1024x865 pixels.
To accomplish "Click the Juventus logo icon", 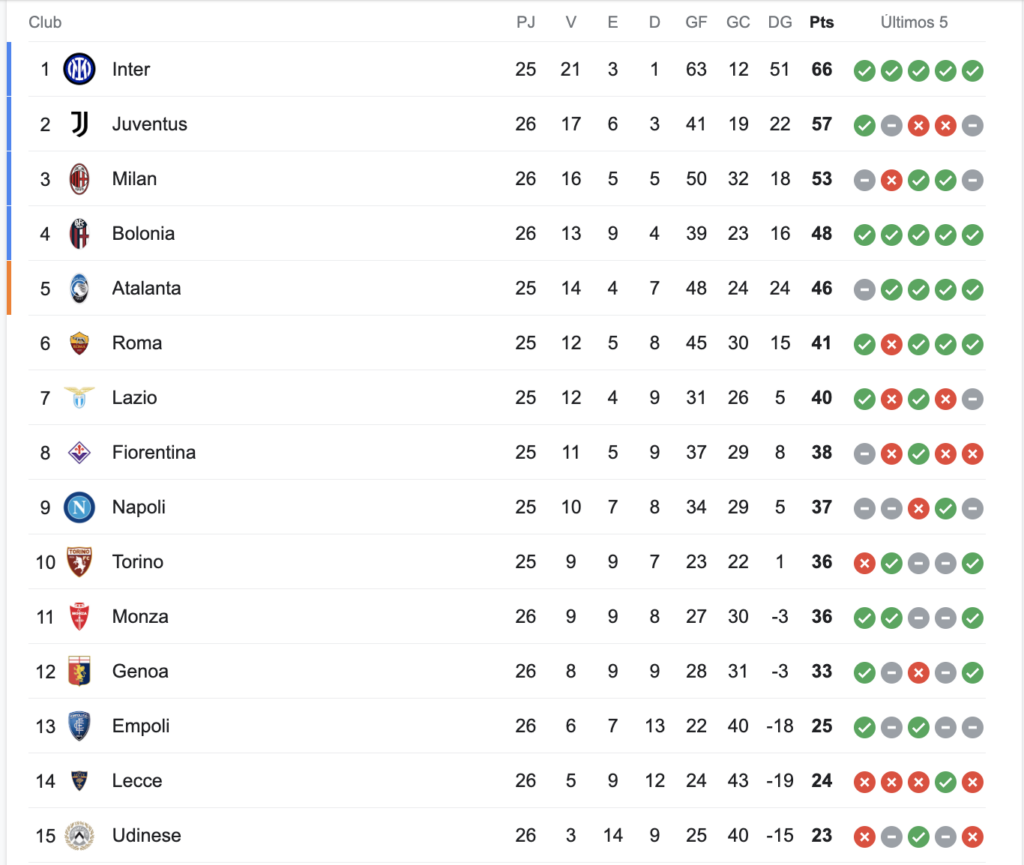I will [79, 124].
